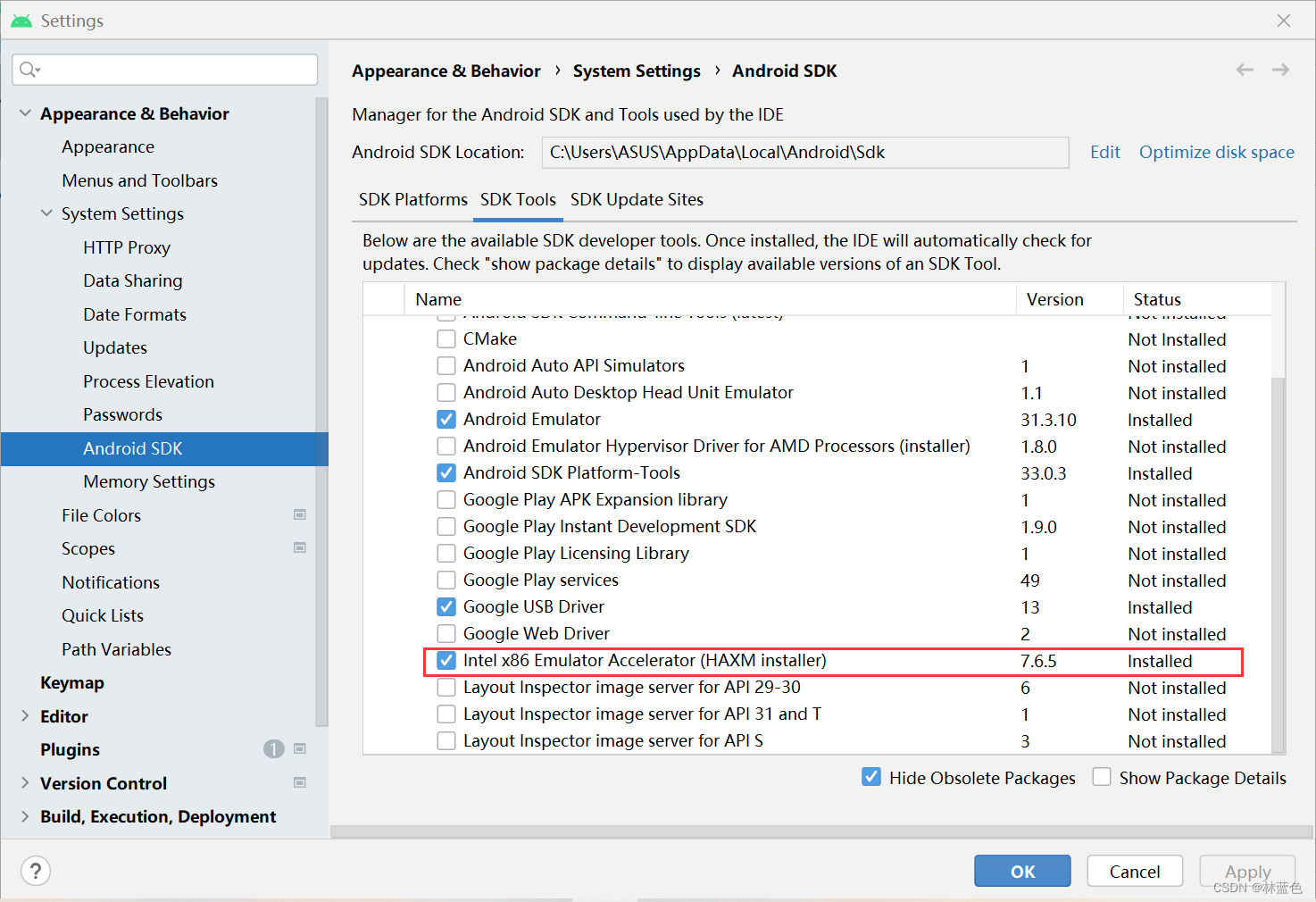Click the notification badge on Plugins
Viewport: 1316px width, 902px height.
coord(273,749)
